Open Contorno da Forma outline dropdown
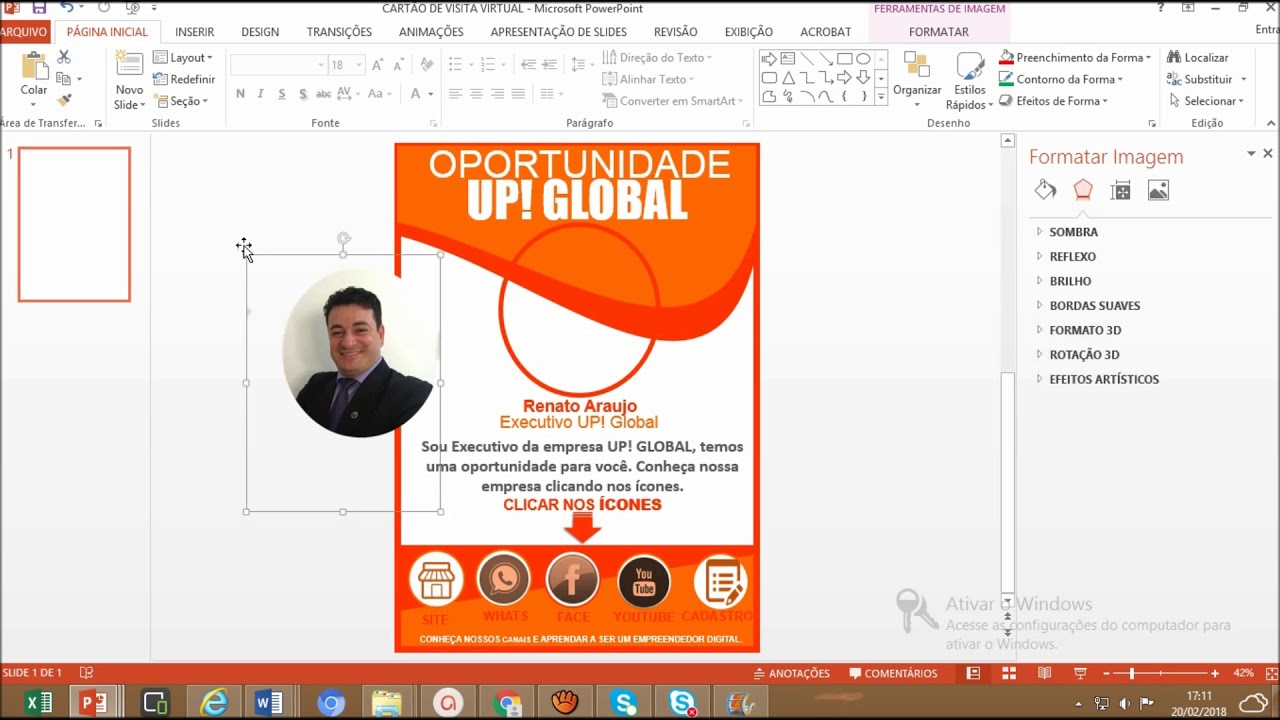The height and width of the screenshot is (720, 1280). click(x=1061, y=79)
